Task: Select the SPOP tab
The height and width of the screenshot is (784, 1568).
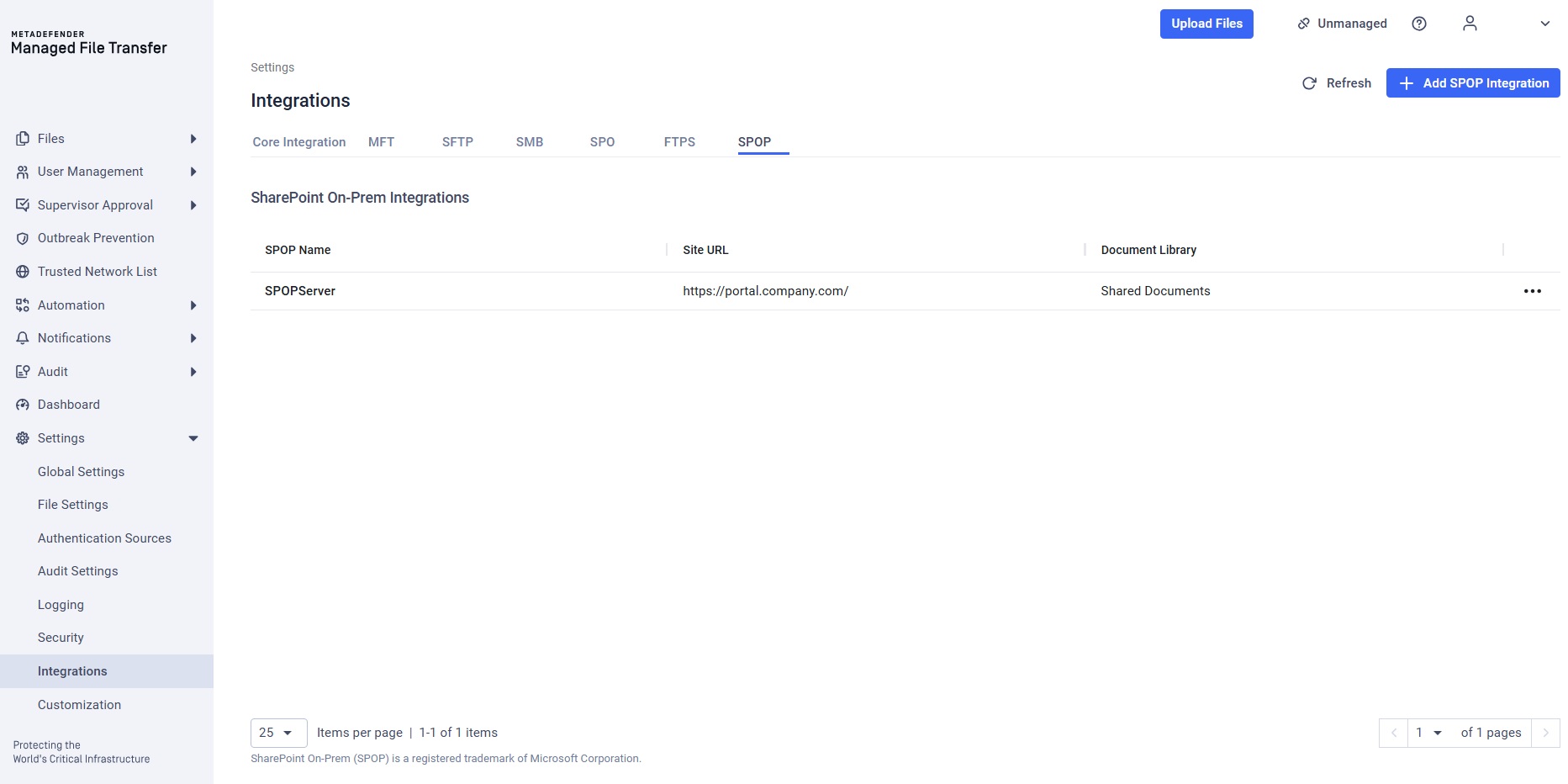Action: tap(754, 142)
